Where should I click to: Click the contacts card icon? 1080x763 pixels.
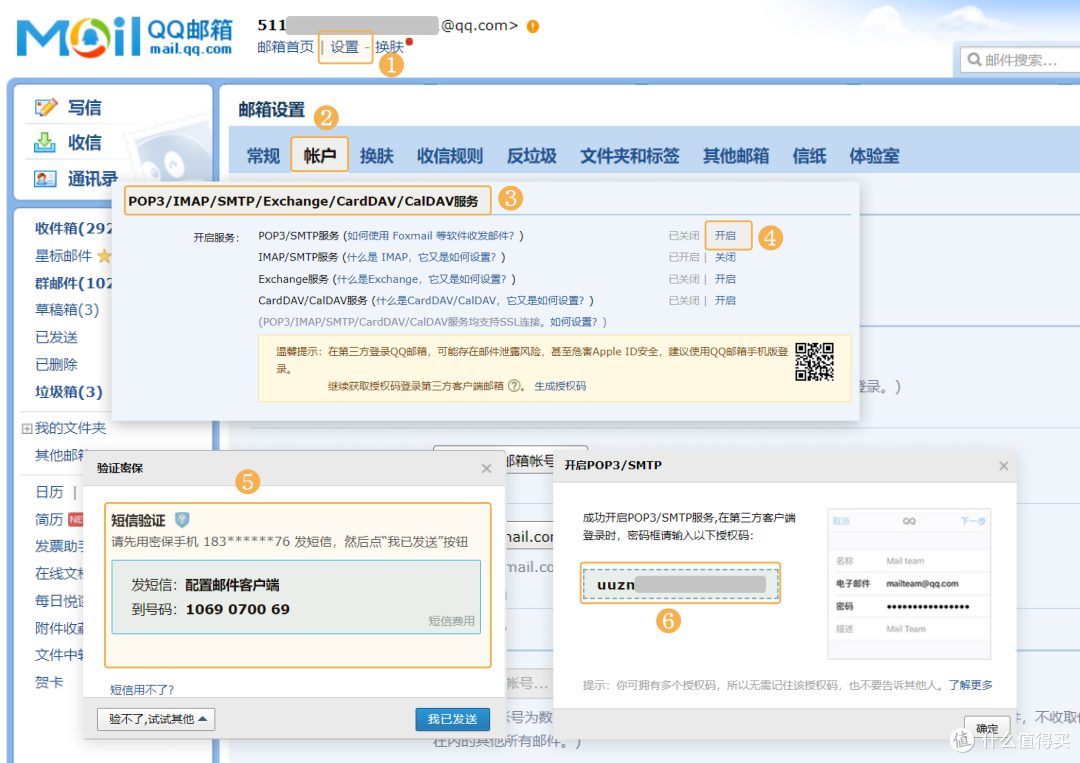pos(45,179)
